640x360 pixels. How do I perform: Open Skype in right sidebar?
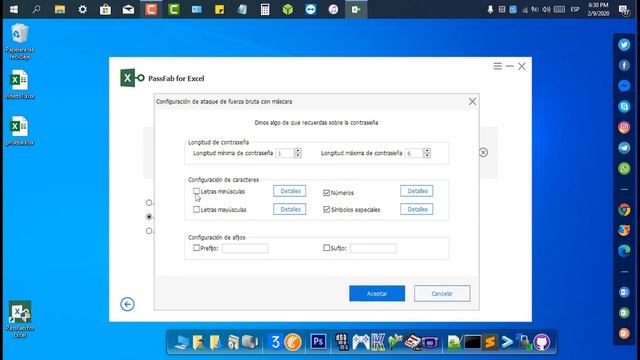tap(624, 107)
